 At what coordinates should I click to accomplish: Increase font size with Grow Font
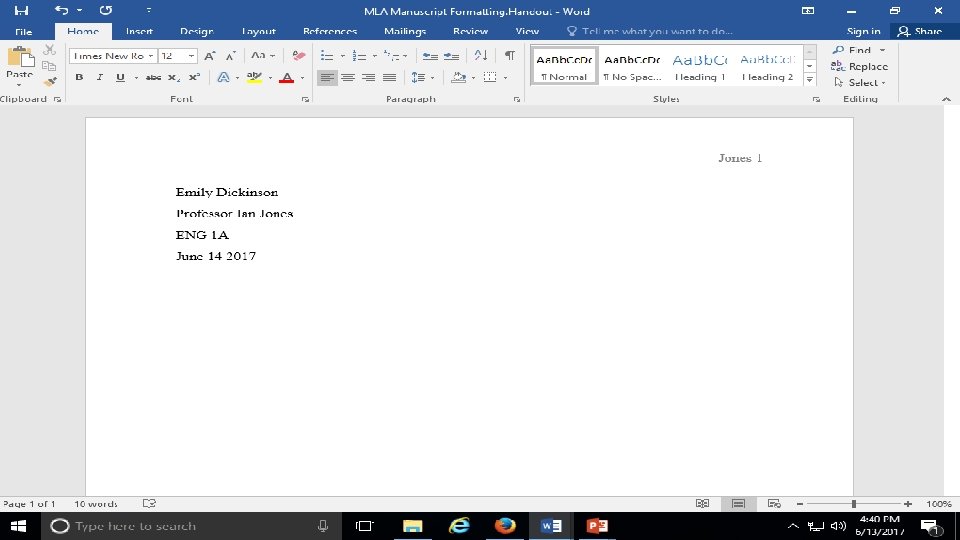pos(209,56)
